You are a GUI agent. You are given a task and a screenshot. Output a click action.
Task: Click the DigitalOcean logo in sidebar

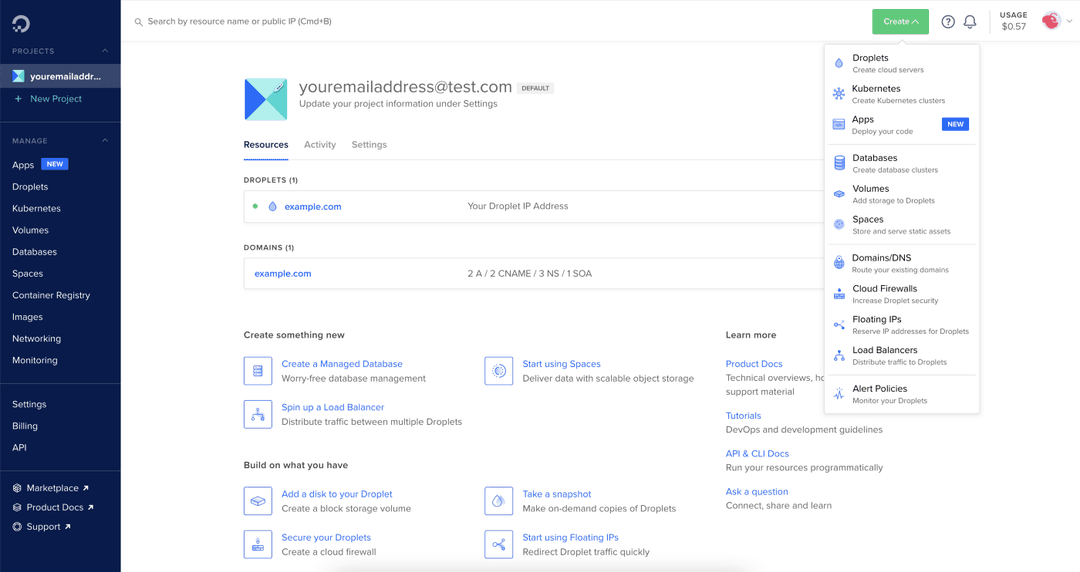(x=20, y=21)
